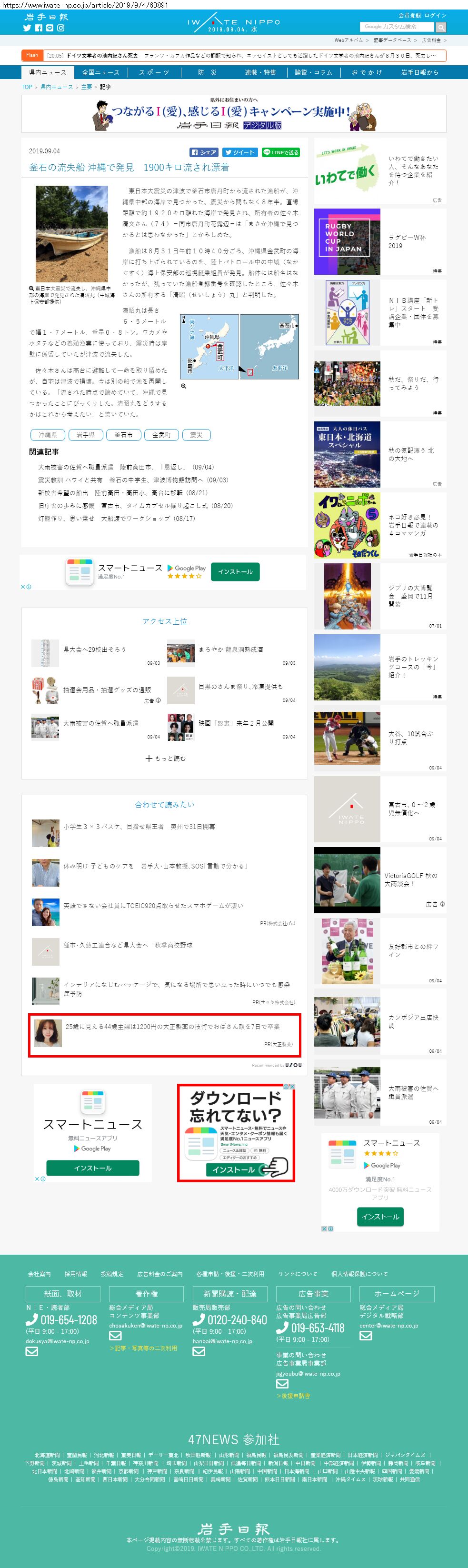This screenshot has height=1568, width=468.
Task: Select 県内ニュース navigation tab
Action: pyautogui.click(x=48, y=72)
